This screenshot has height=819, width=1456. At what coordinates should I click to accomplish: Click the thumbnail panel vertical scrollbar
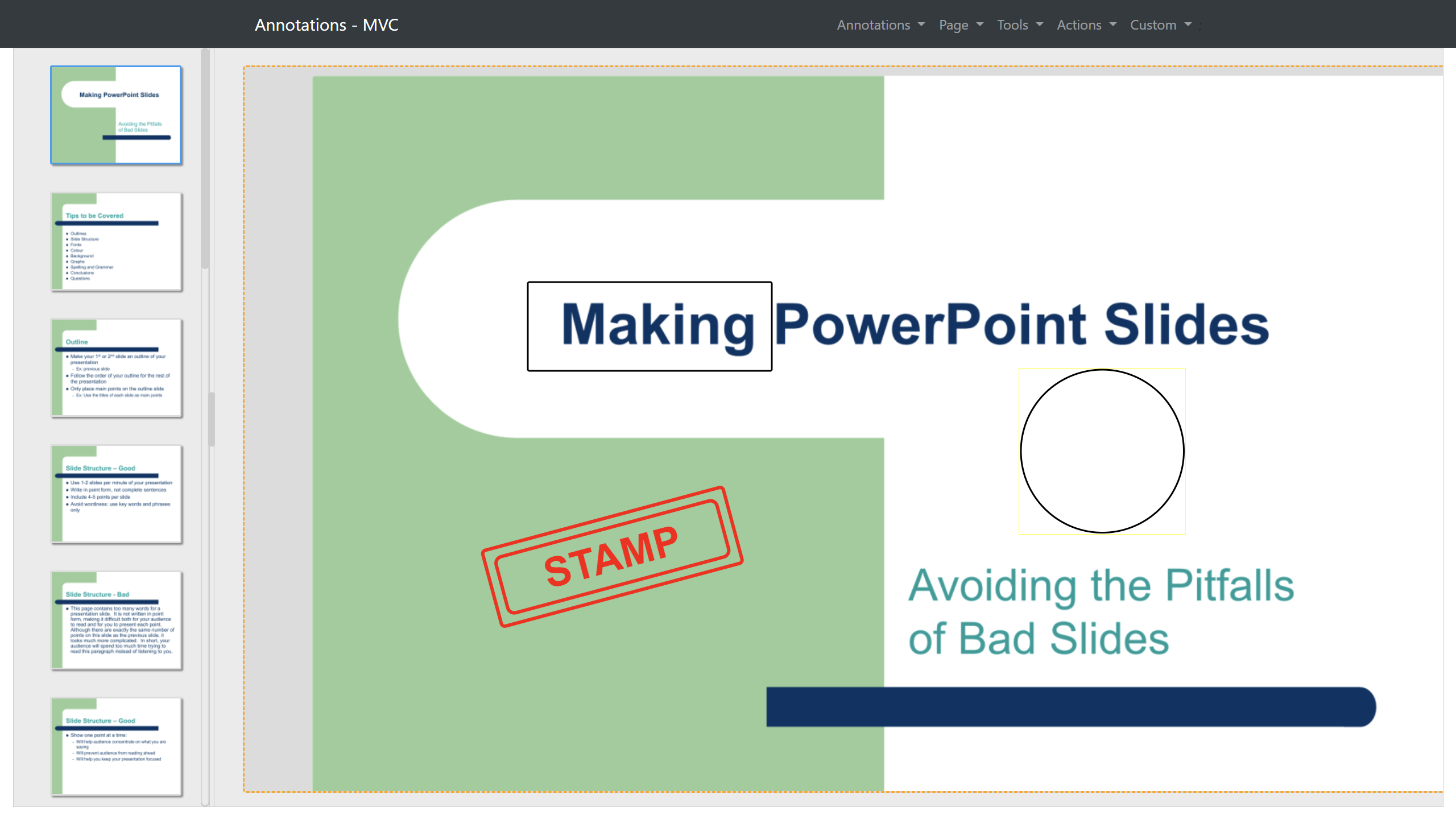click(x=205, y=159)
